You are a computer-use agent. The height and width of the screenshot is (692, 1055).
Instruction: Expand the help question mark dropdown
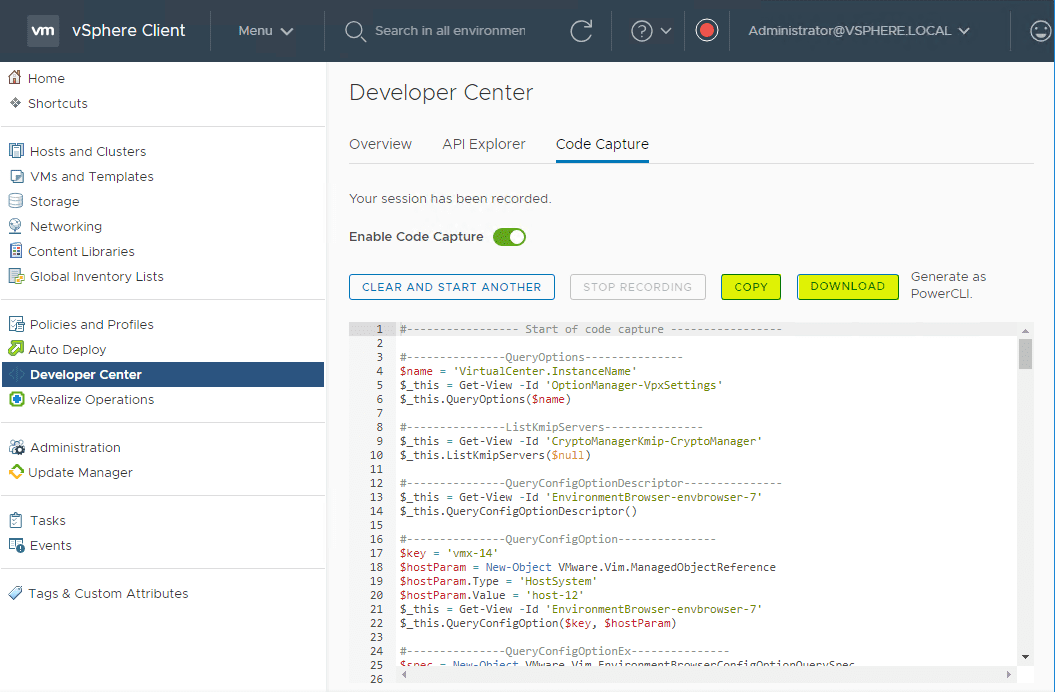pyautogui.click(x=651, y=31)
